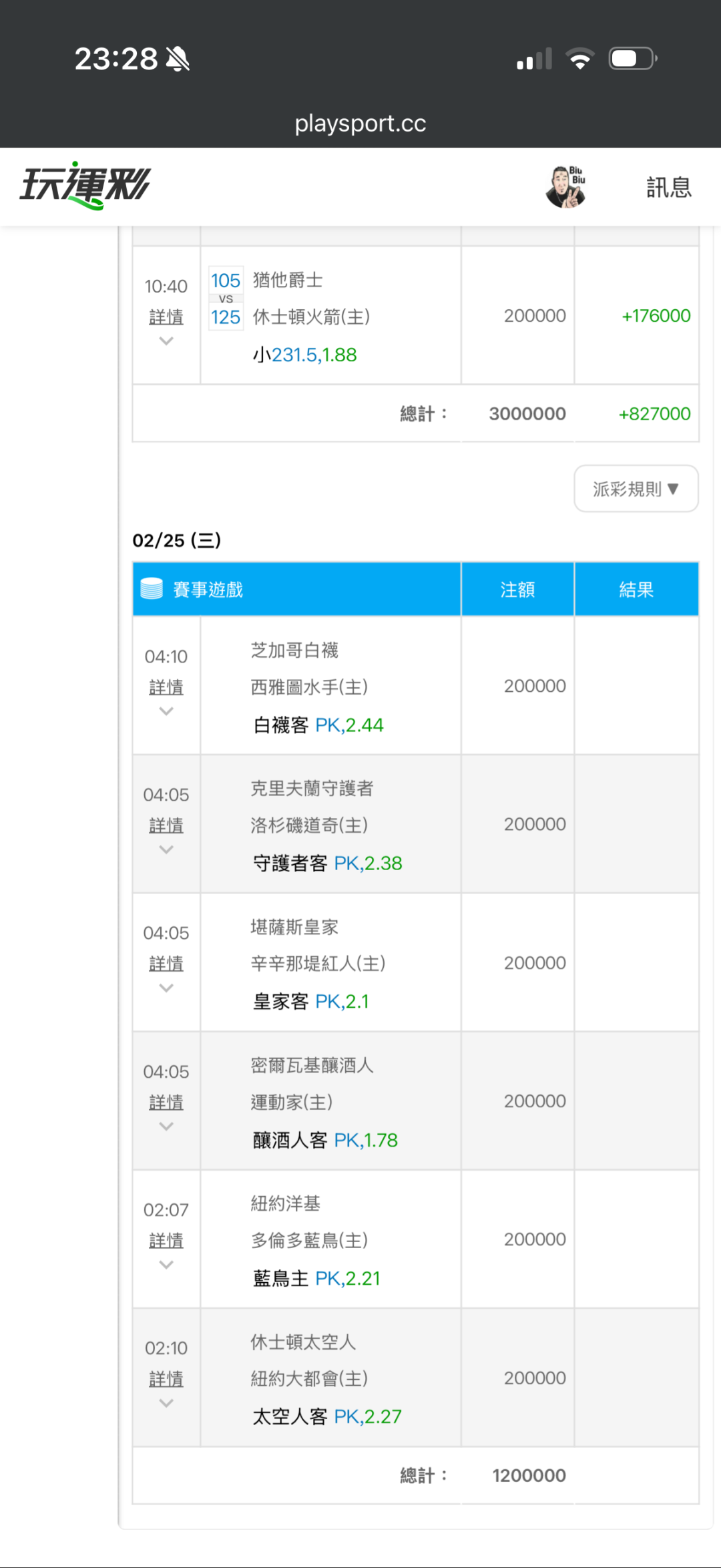Select the 注額 column header
Viewport: 721px width, 1568px height.
[517, 589]
